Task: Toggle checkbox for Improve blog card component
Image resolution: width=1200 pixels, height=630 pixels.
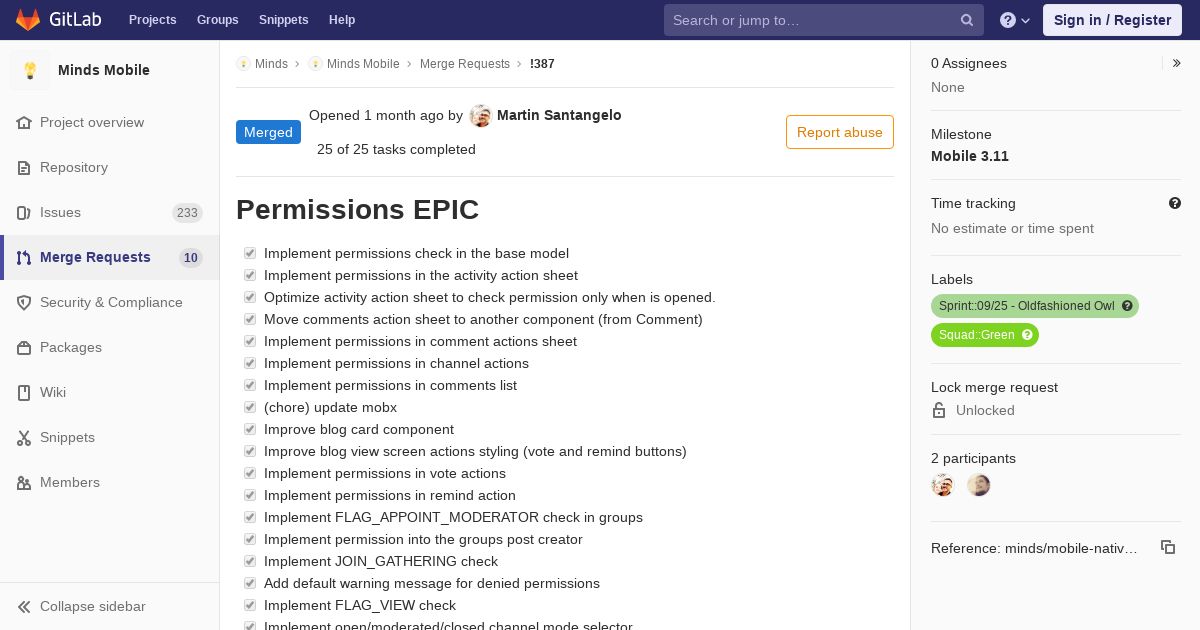Action: (x=250, y=429)
